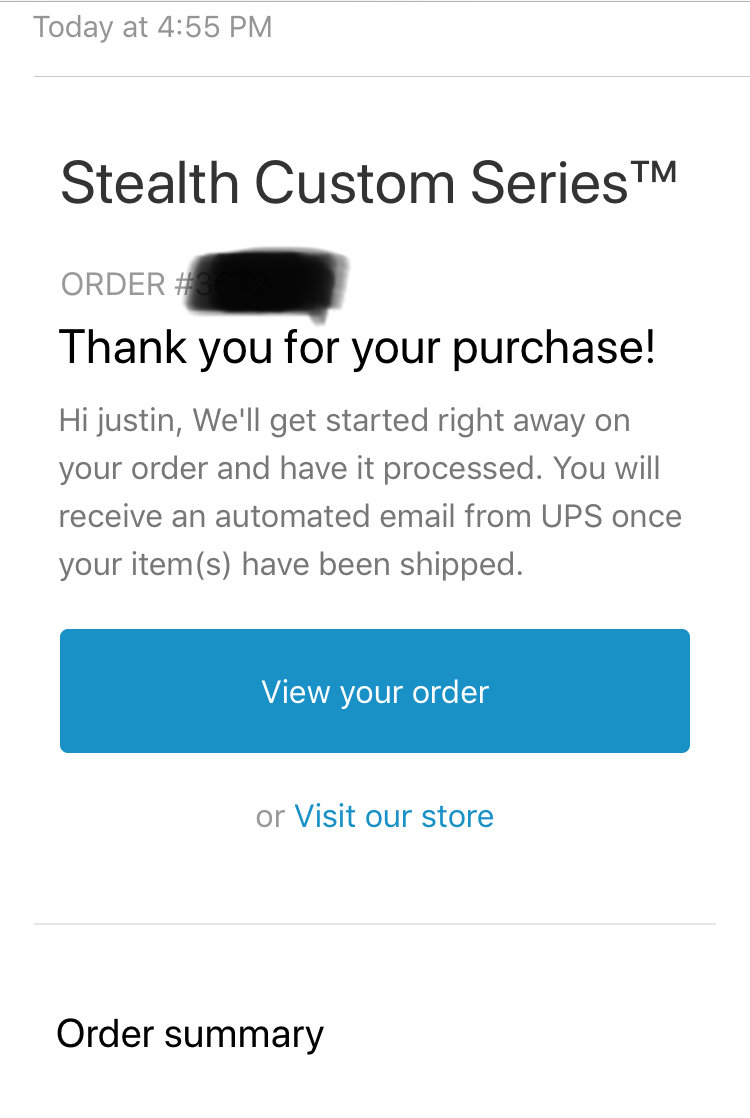The height and width of the screenshot is (1118, 750).
Task: Tap the Stealth Custom Series store title
Action: click(x=368, y=183)
